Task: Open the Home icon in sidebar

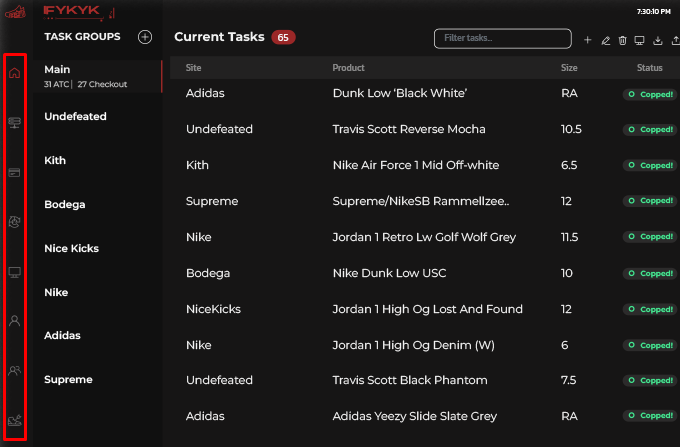Action: (14, 73)
